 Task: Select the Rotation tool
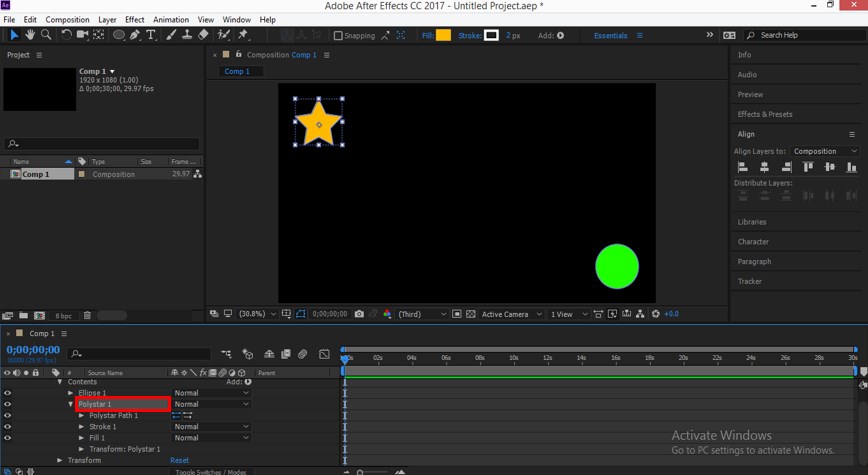pos(66,35)
